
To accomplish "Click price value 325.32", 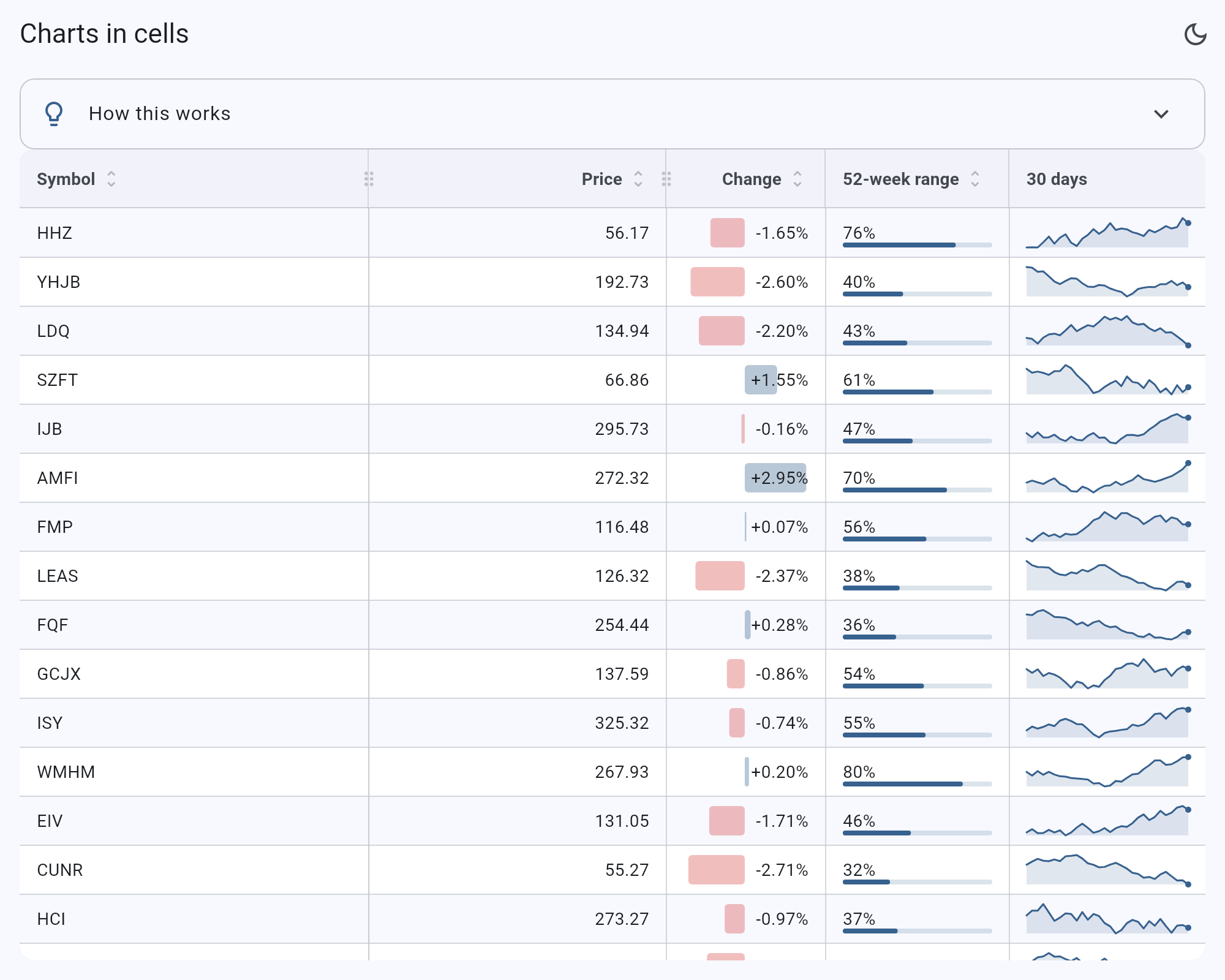I will [x=622, y=723].
